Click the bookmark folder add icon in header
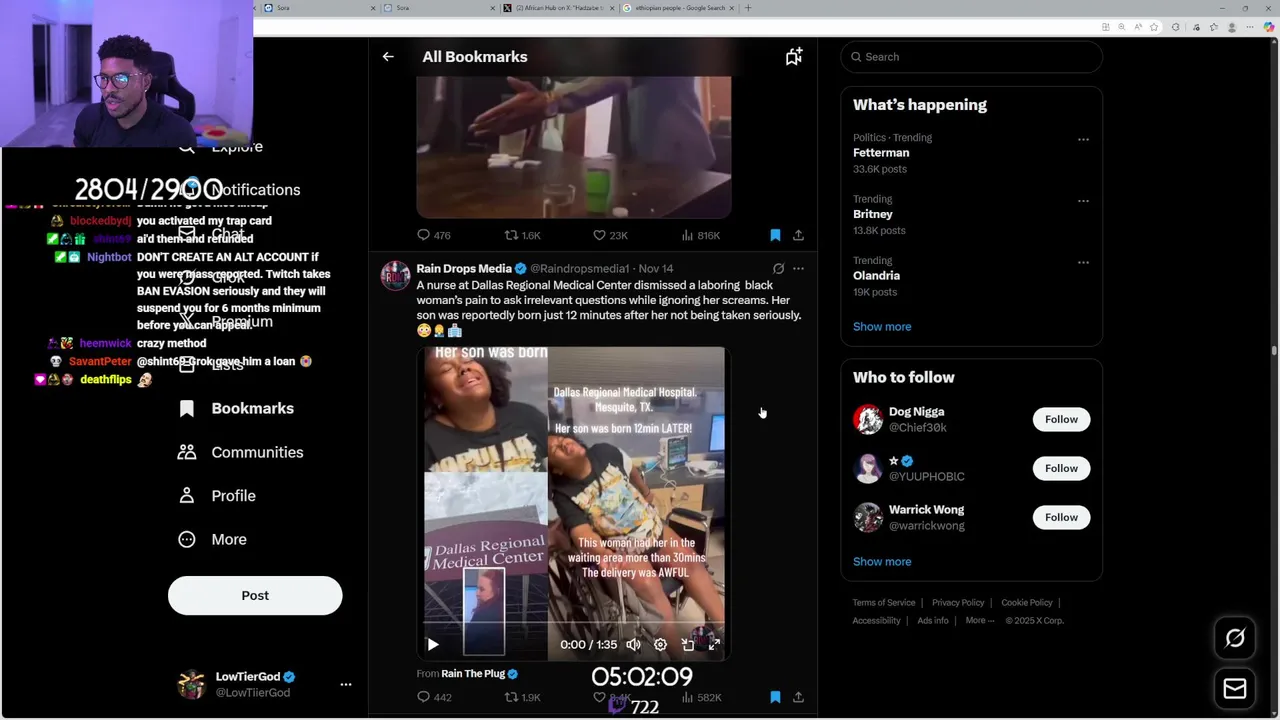The height and width of the screenshot is (720, 1280). coord(794,57)
